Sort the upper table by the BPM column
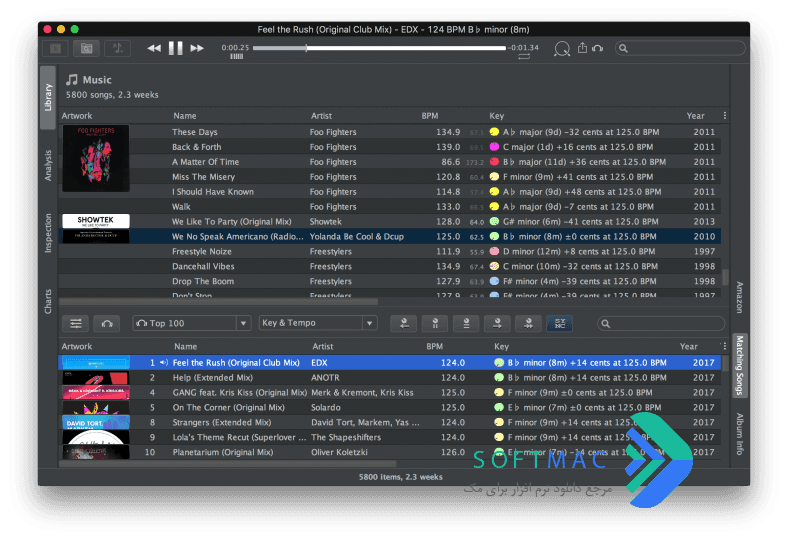The image size is (788, 540). [430, 116]
